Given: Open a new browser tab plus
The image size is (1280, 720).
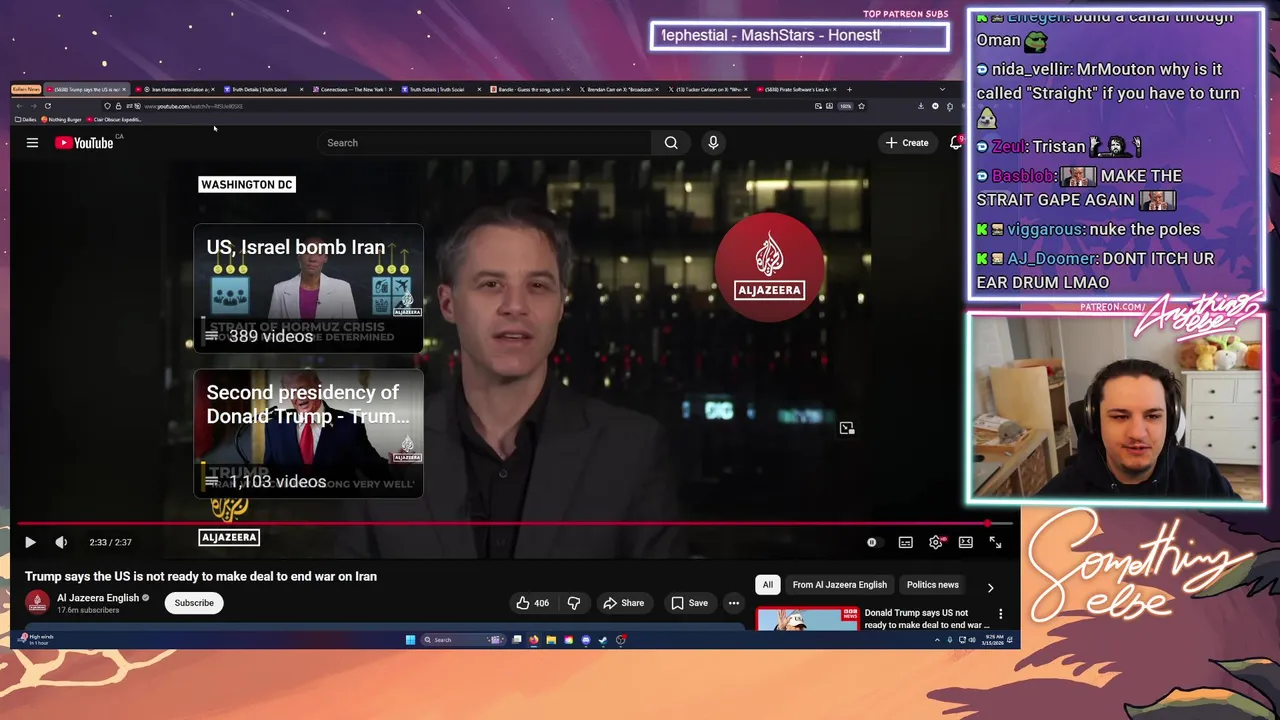Looking at the screenshot, I should (849, 89).
